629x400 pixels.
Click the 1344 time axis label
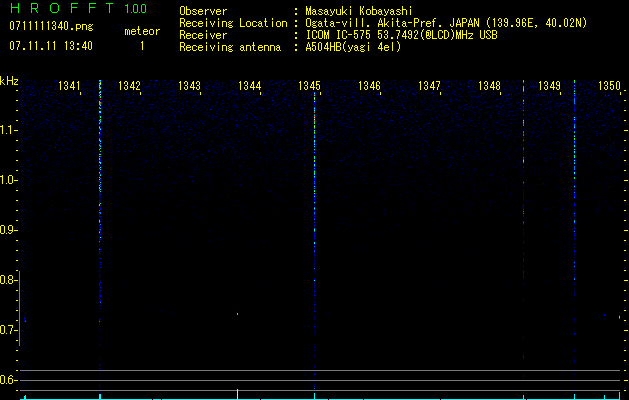(x=250, y=86)
